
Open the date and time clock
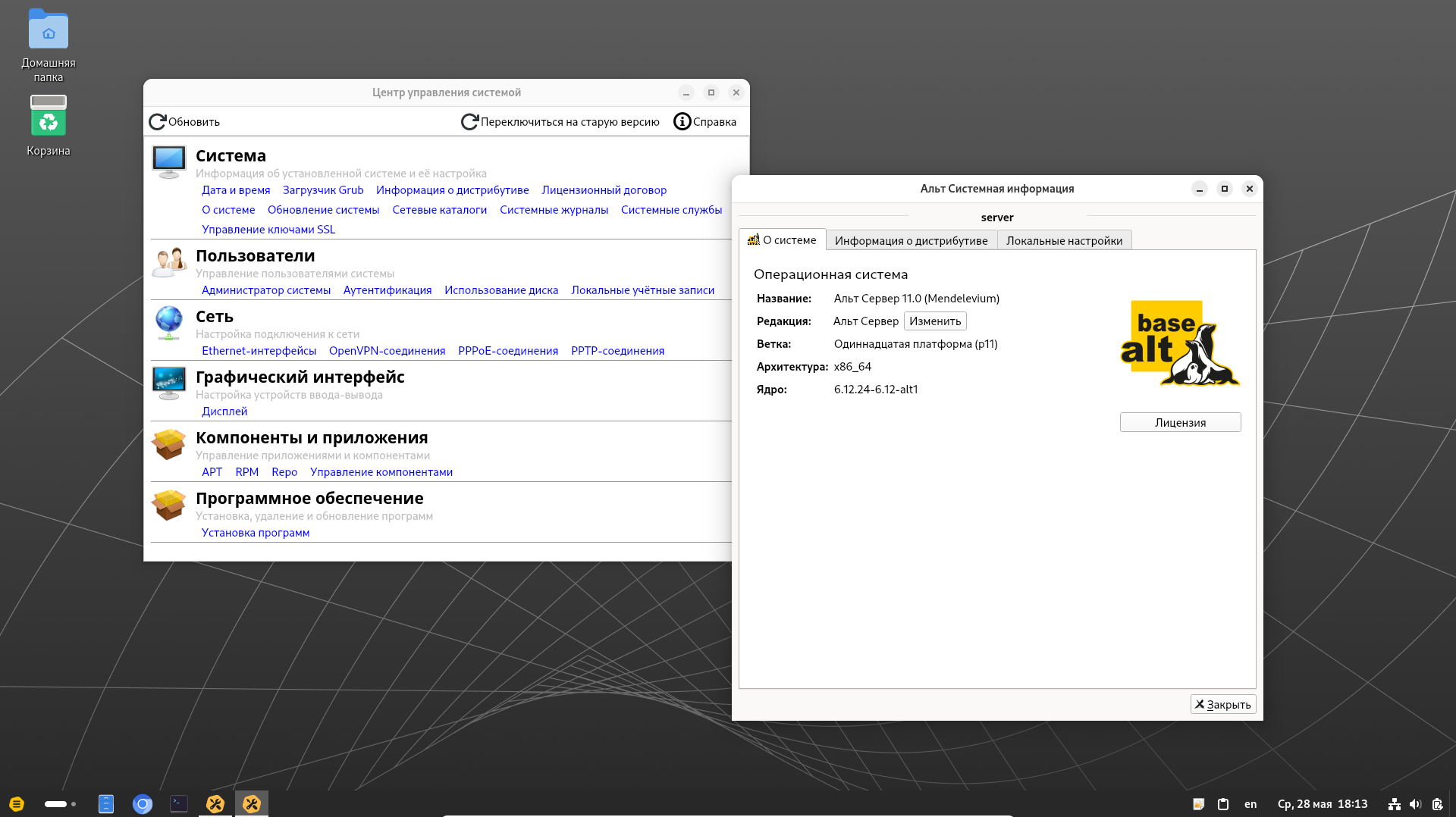coord(1323,804)
